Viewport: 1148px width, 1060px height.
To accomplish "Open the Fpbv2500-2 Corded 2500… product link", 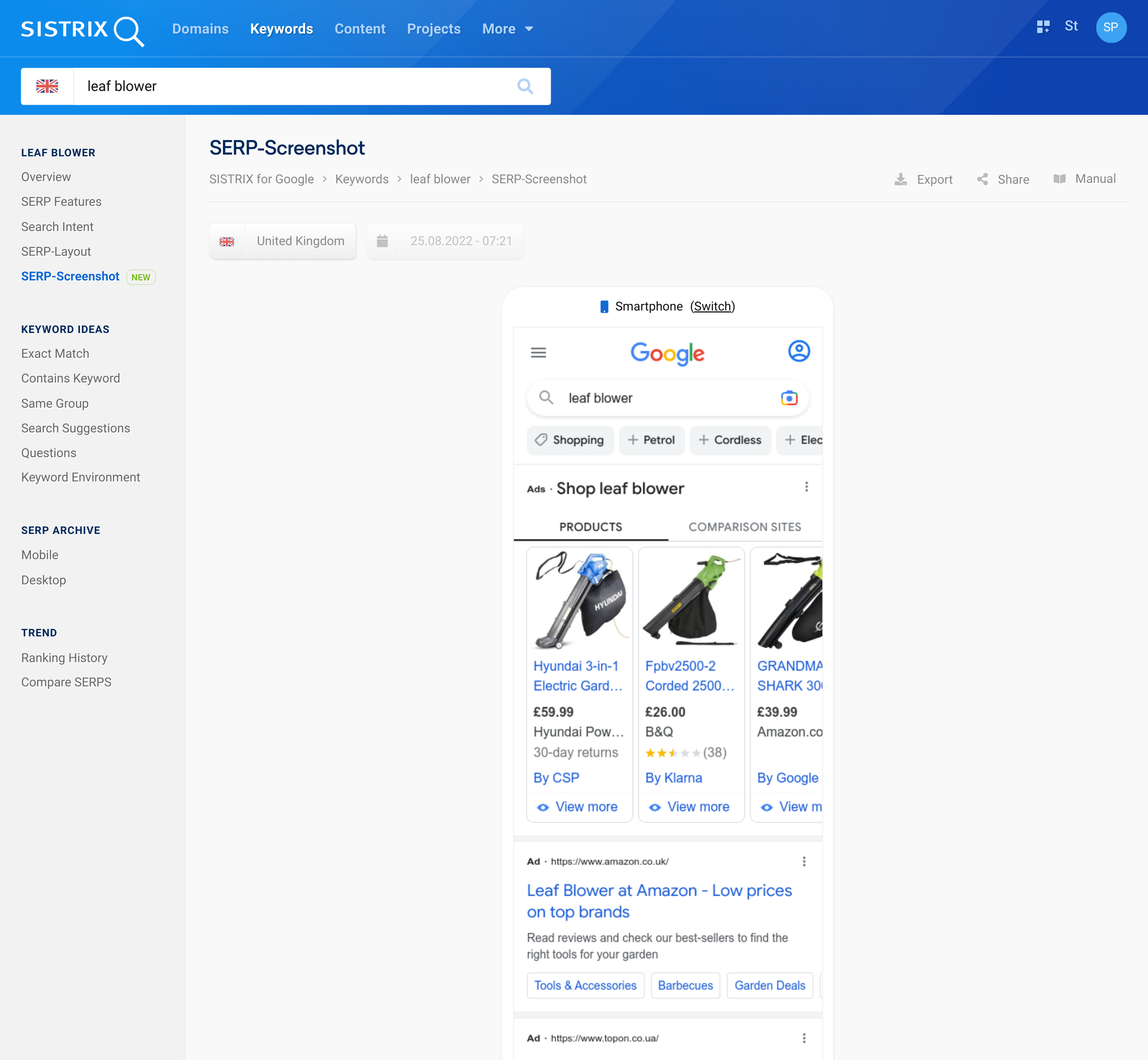I will pos(690,676).
